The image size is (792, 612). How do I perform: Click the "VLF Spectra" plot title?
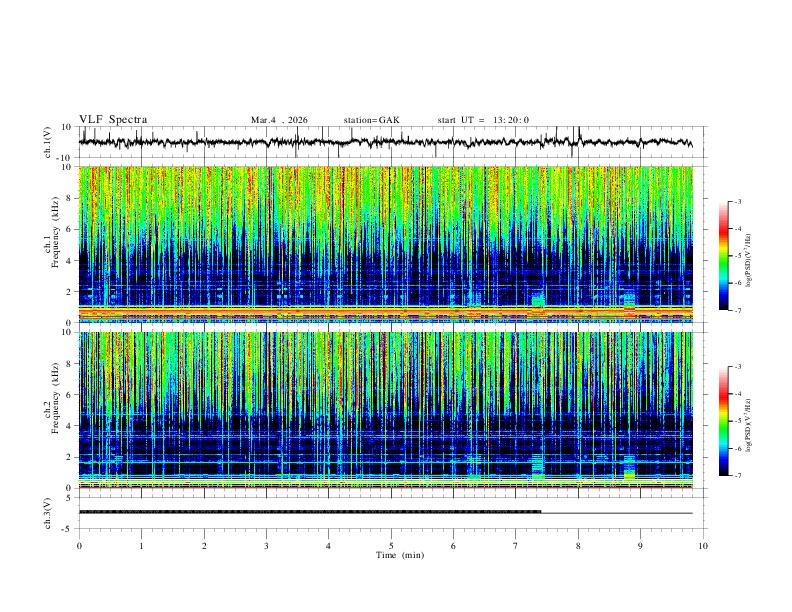113,120
